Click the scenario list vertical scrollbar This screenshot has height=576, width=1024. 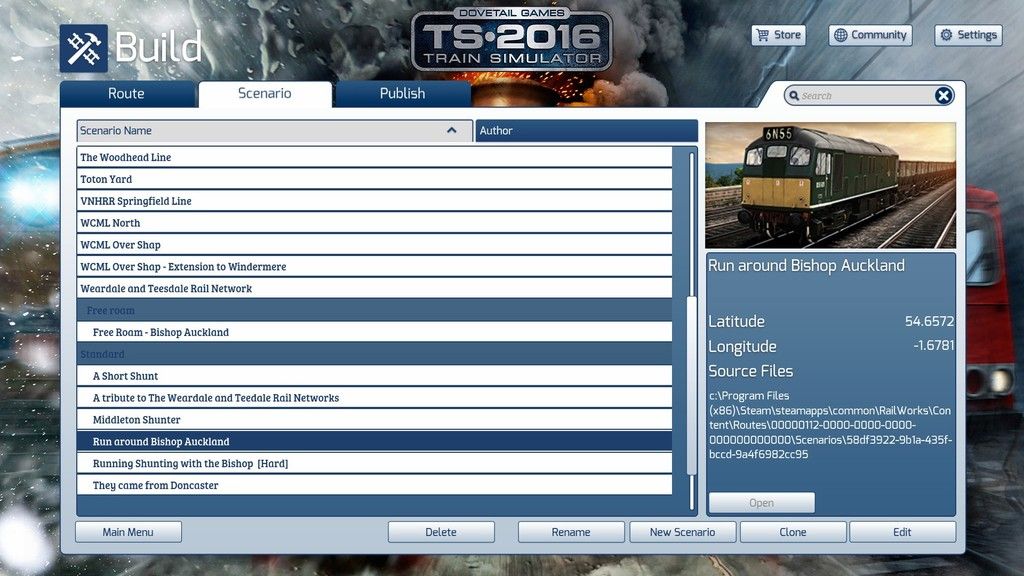[x=691, y=385]
